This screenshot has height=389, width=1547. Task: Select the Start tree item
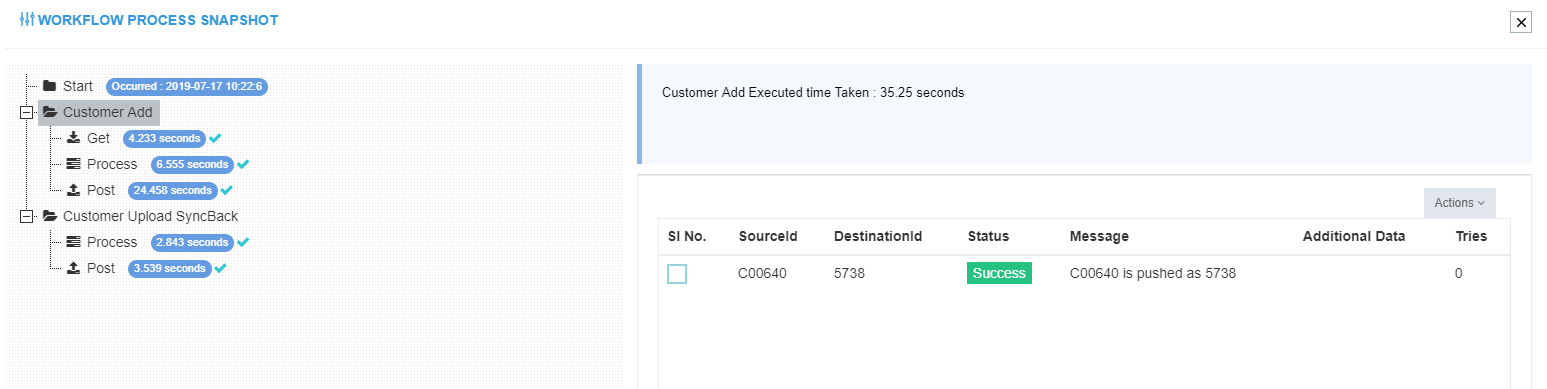[77, 86]
